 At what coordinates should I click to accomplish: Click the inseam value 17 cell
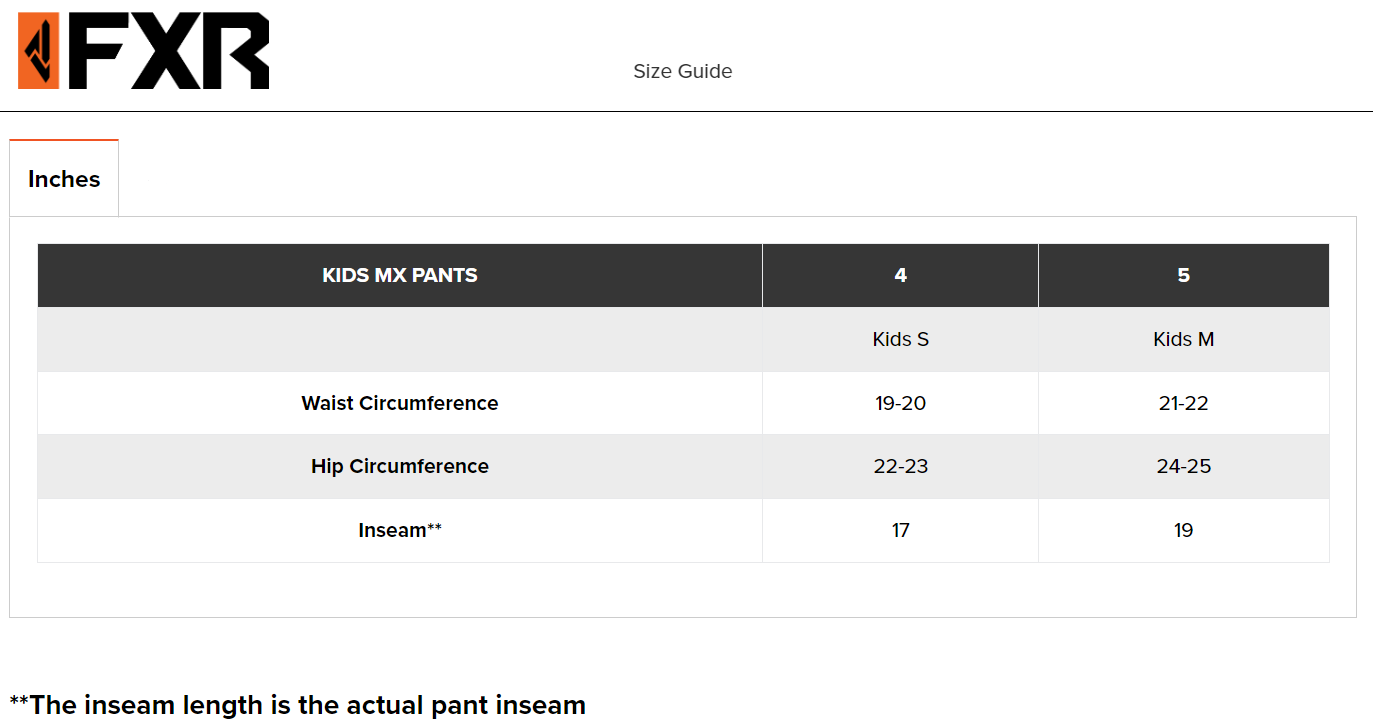pos(900,530)
